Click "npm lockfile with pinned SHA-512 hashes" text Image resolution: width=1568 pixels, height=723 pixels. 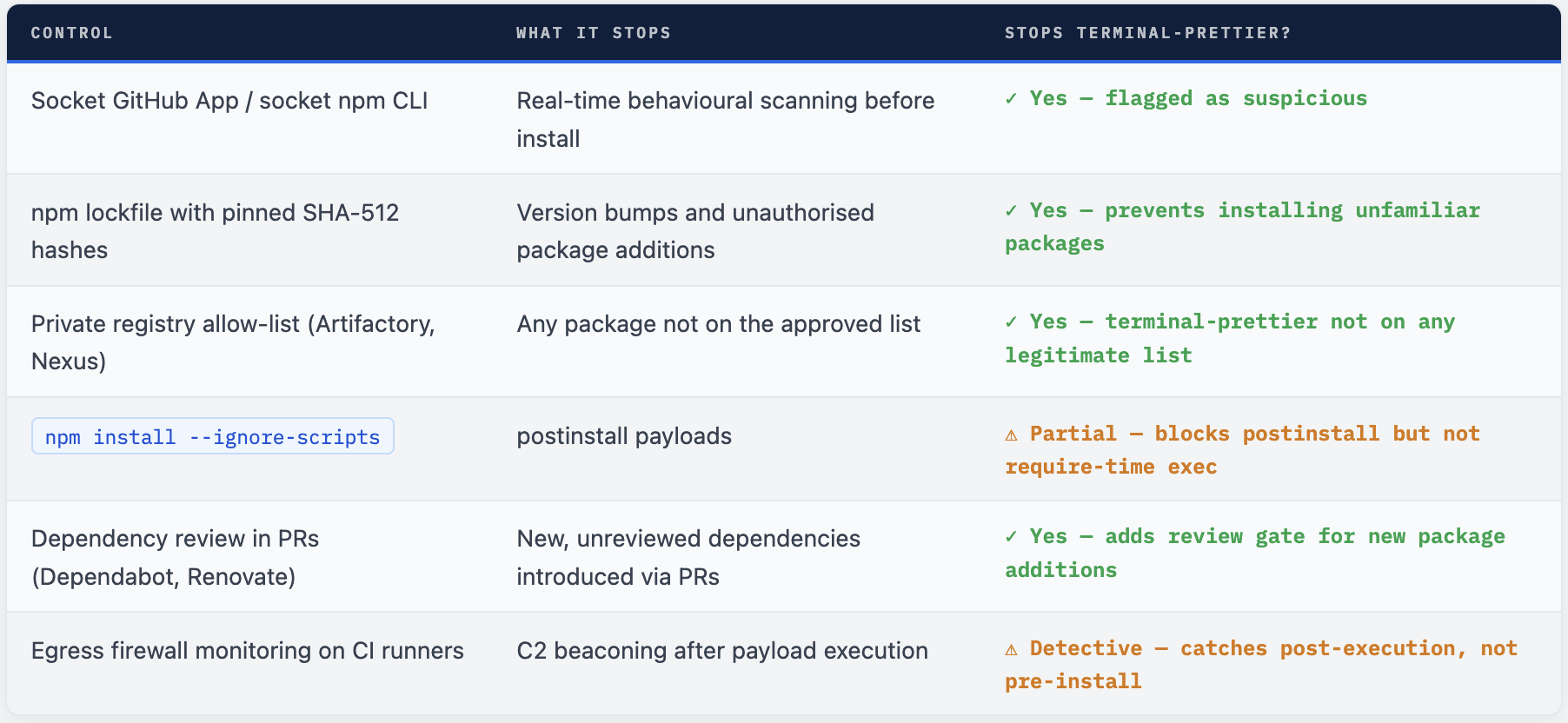(x=215, y=231)
